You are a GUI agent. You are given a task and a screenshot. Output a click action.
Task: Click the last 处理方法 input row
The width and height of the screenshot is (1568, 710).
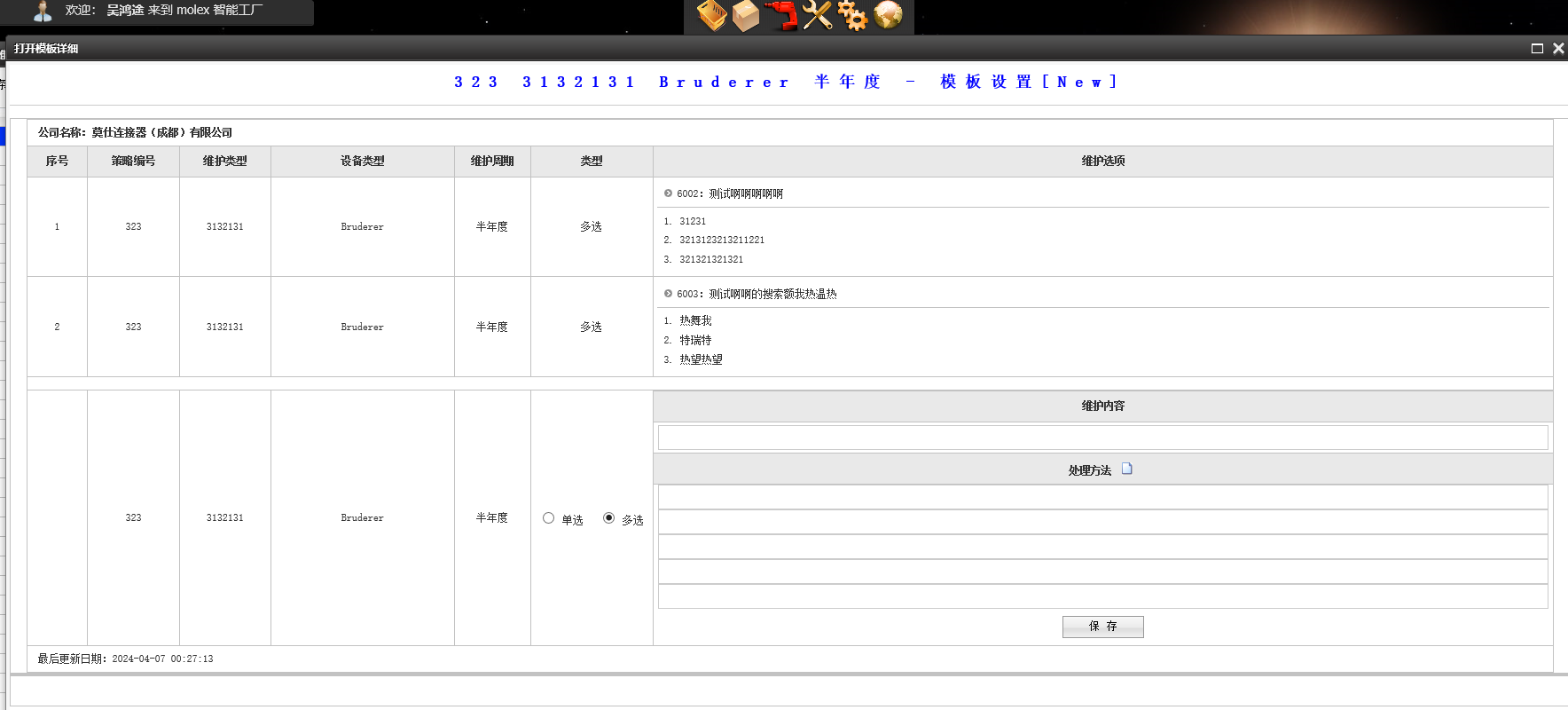(1102, 596)
